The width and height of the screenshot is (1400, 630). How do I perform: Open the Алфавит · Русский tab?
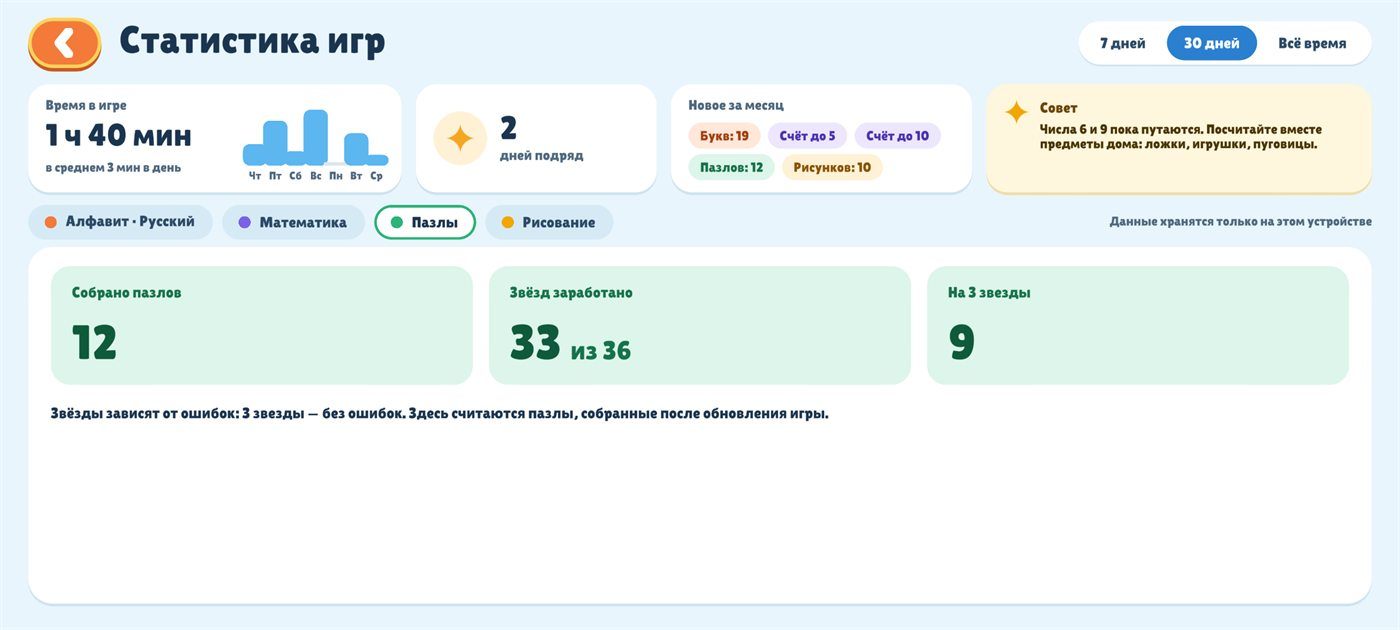(x=120, y=222)
